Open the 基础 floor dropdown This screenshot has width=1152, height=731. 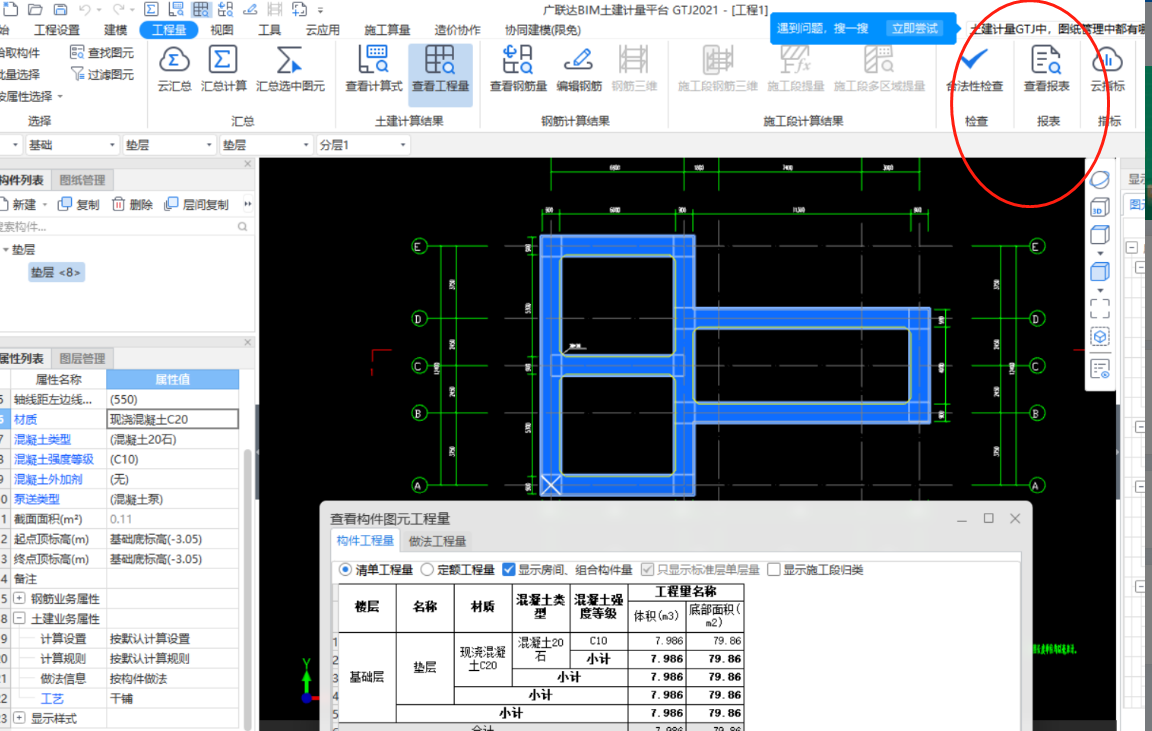71,145
